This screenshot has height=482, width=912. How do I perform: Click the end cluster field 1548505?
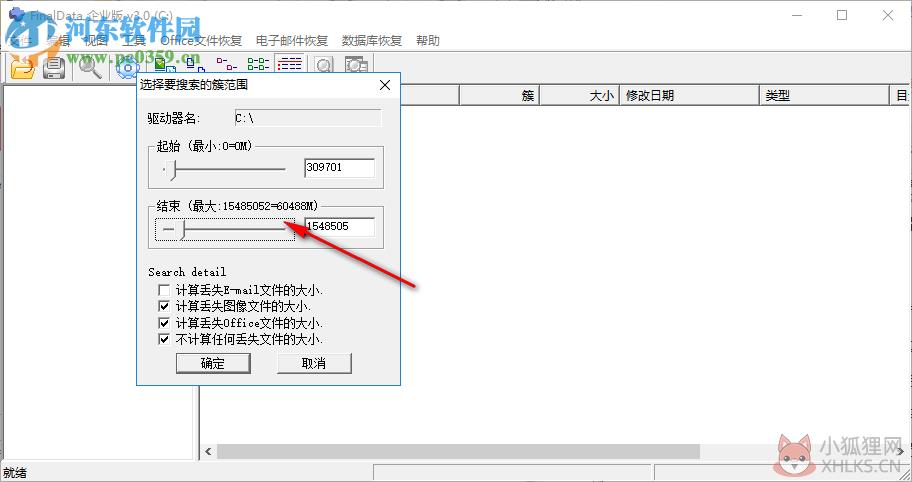(x=340, y=226)
